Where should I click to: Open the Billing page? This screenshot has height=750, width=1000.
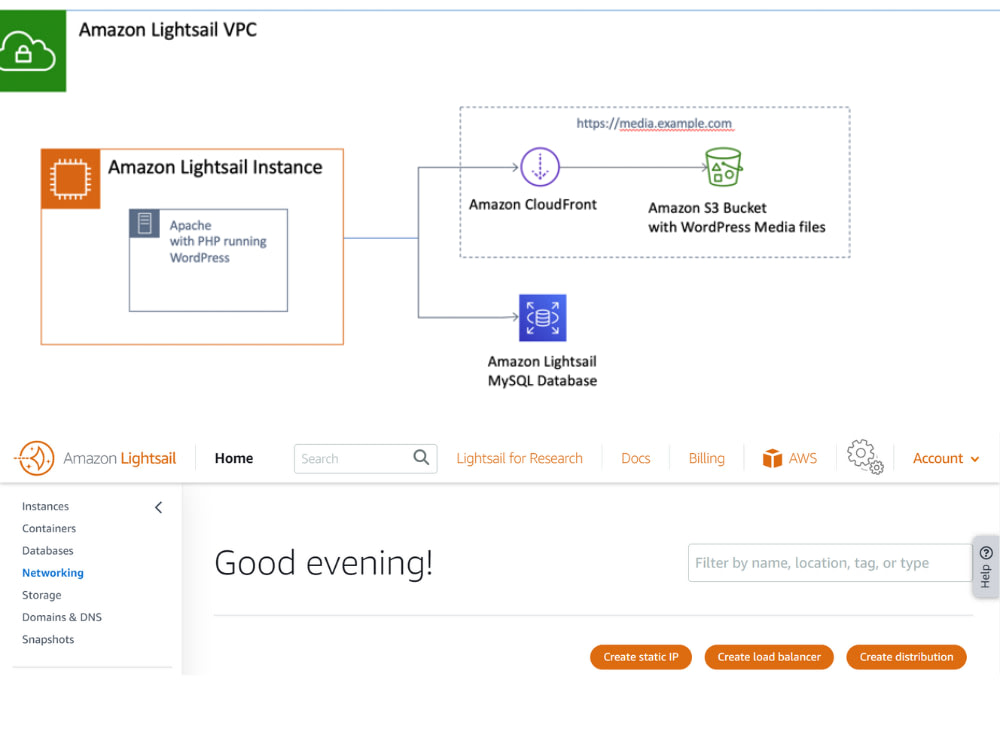click(706, 458)
